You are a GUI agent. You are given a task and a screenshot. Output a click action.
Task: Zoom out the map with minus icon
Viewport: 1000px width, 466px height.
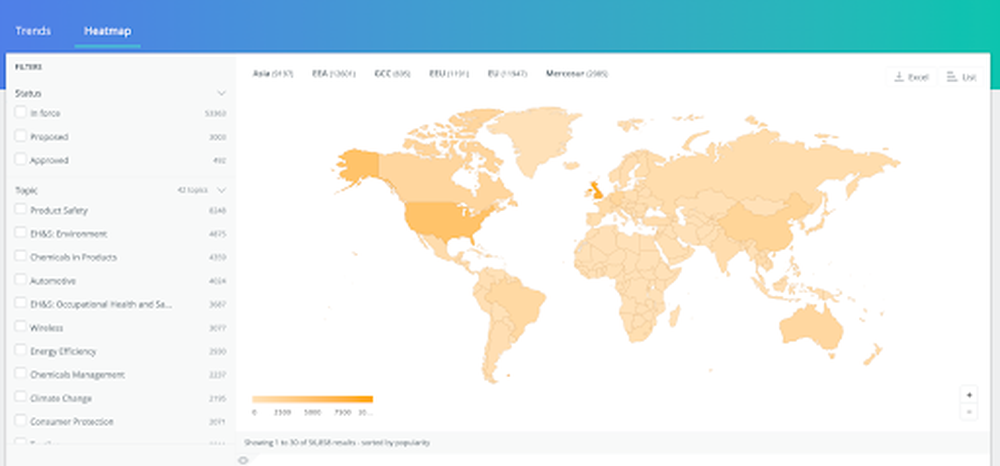click(969, 412)
